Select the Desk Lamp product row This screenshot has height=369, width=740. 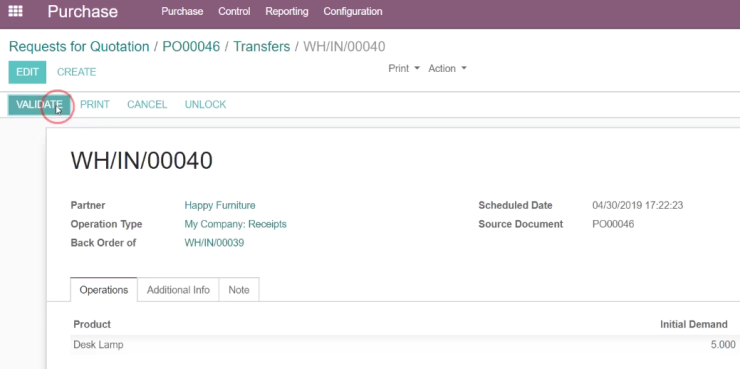[404, 345]
